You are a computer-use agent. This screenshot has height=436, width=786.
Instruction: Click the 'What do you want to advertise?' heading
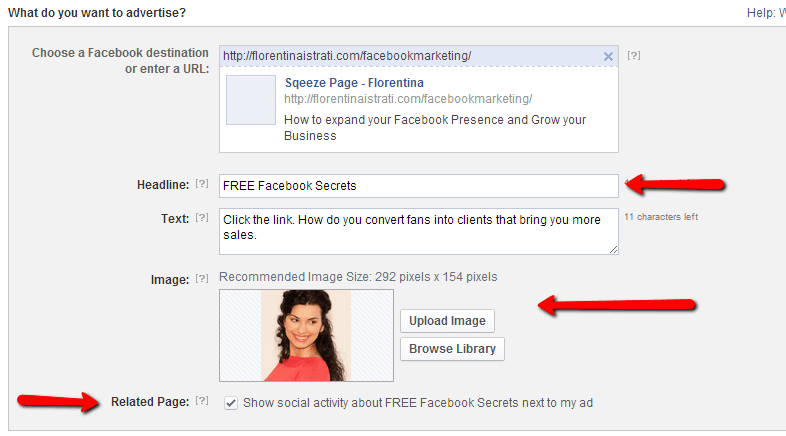97,13
